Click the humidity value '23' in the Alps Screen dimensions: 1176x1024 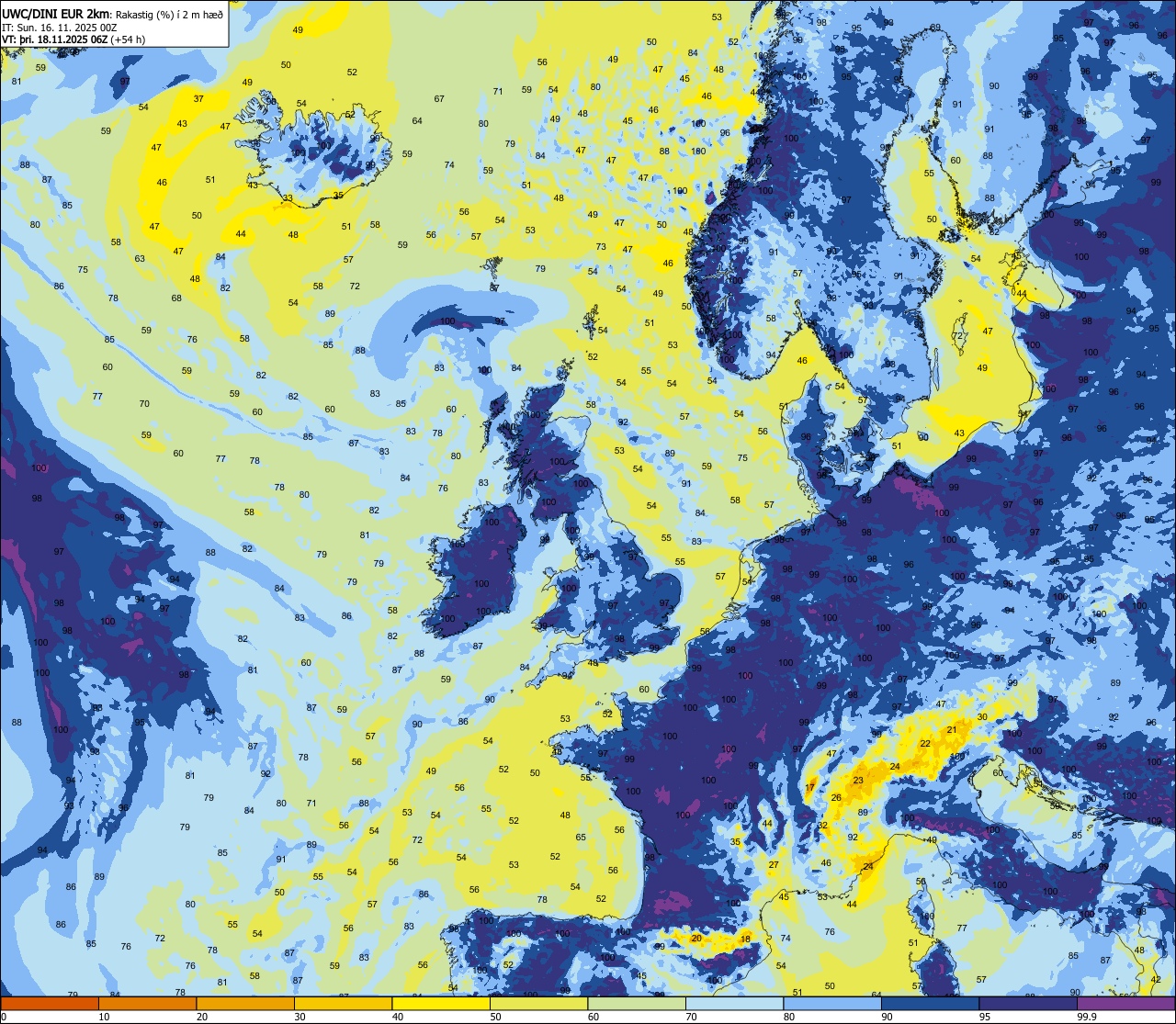[x=858, y=781]
